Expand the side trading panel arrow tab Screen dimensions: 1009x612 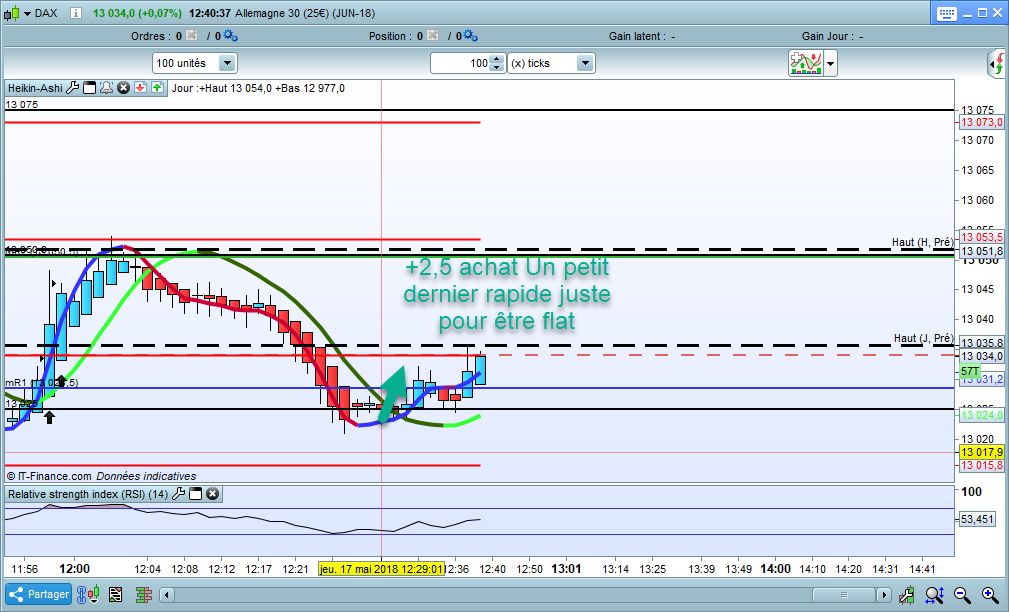click(997, 64)
